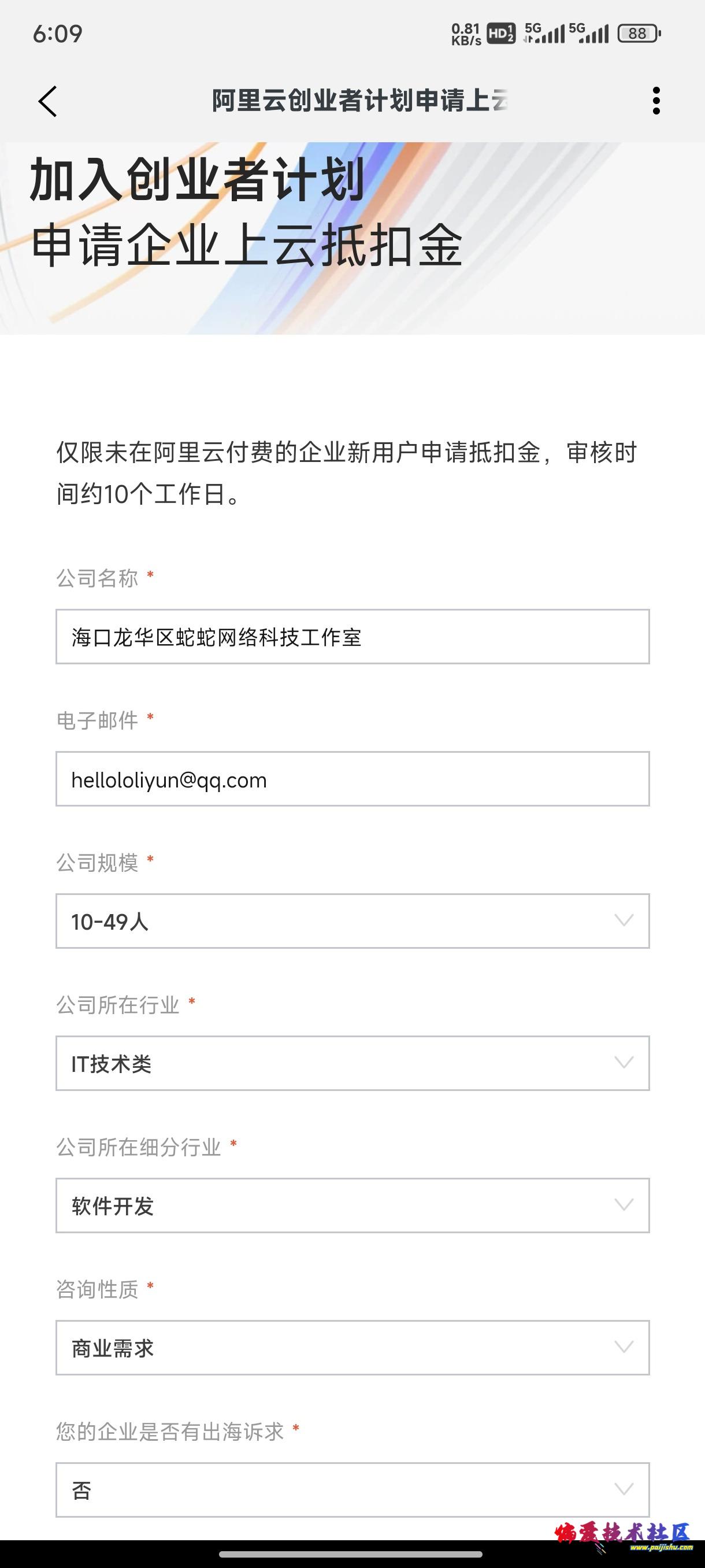This screenshot has height=1568, width=705.
Task: Expand the 公司规模 dropdown showing 10-49人
Action: tap(353, 921)
